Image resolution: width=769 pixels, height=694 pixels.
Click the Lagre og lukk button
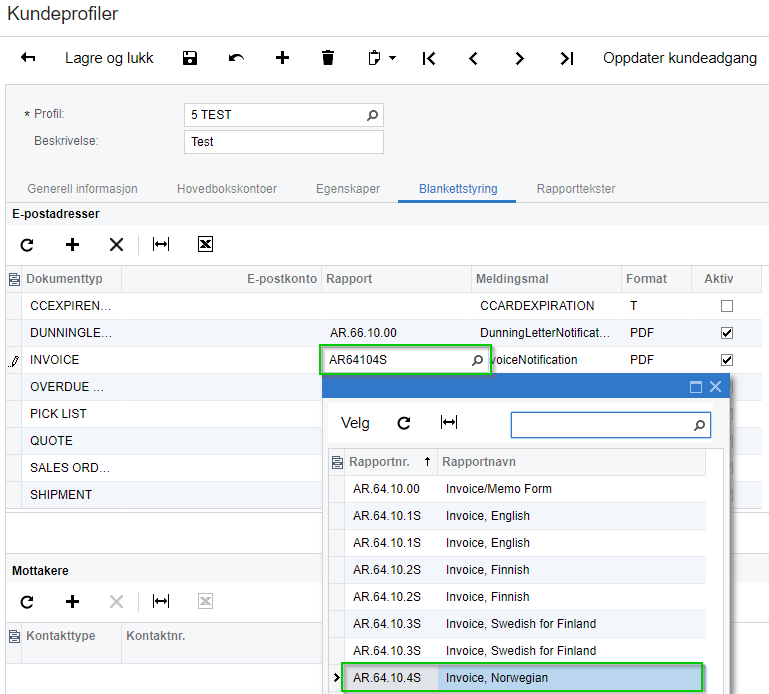(x=109, y=58)
